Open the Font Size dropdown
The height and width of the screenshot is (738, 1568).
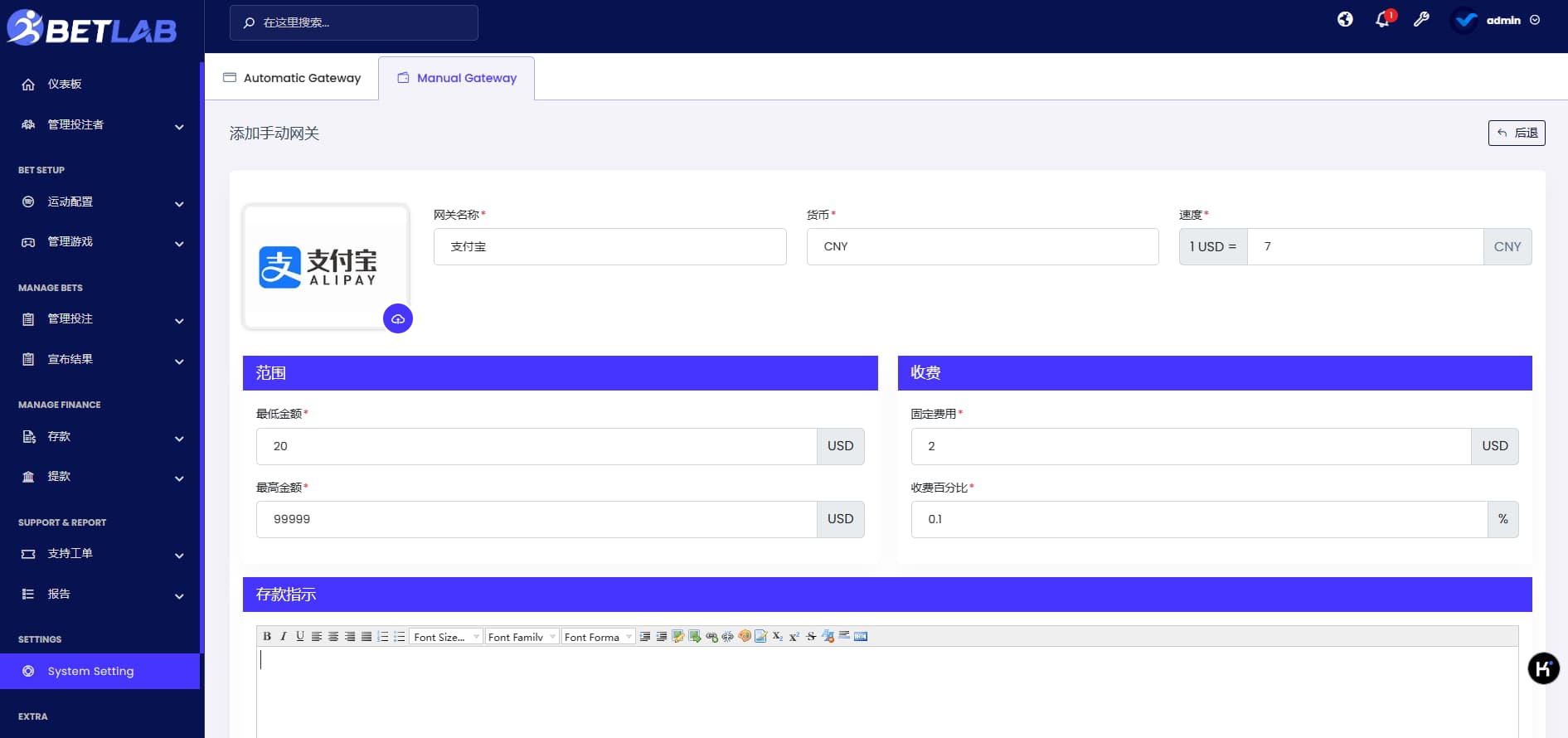coord(446,637)
